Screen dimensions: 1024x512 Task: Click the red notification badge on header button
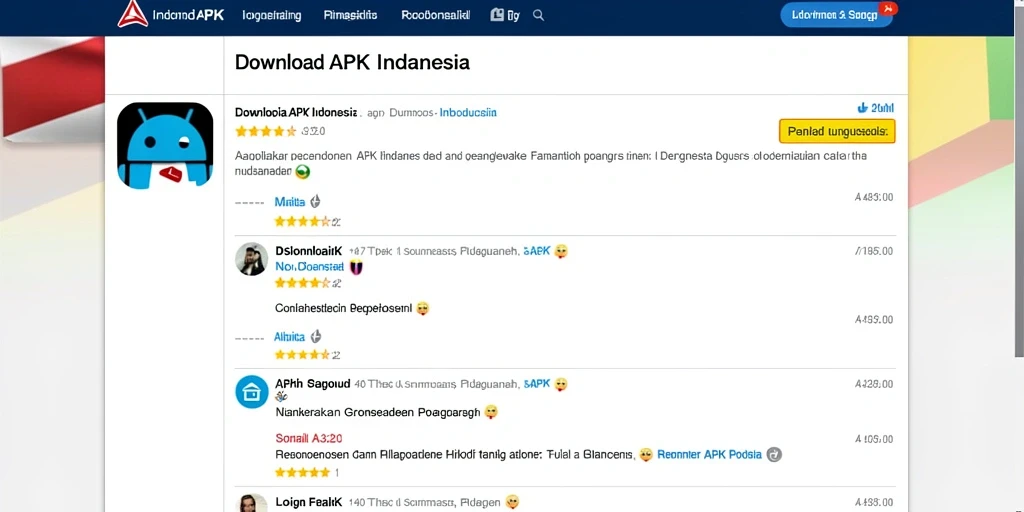(x=888, y=8)
